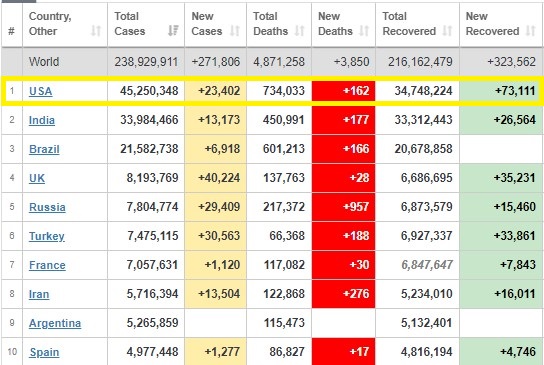Visit the France country link

(x=47, y=265)
